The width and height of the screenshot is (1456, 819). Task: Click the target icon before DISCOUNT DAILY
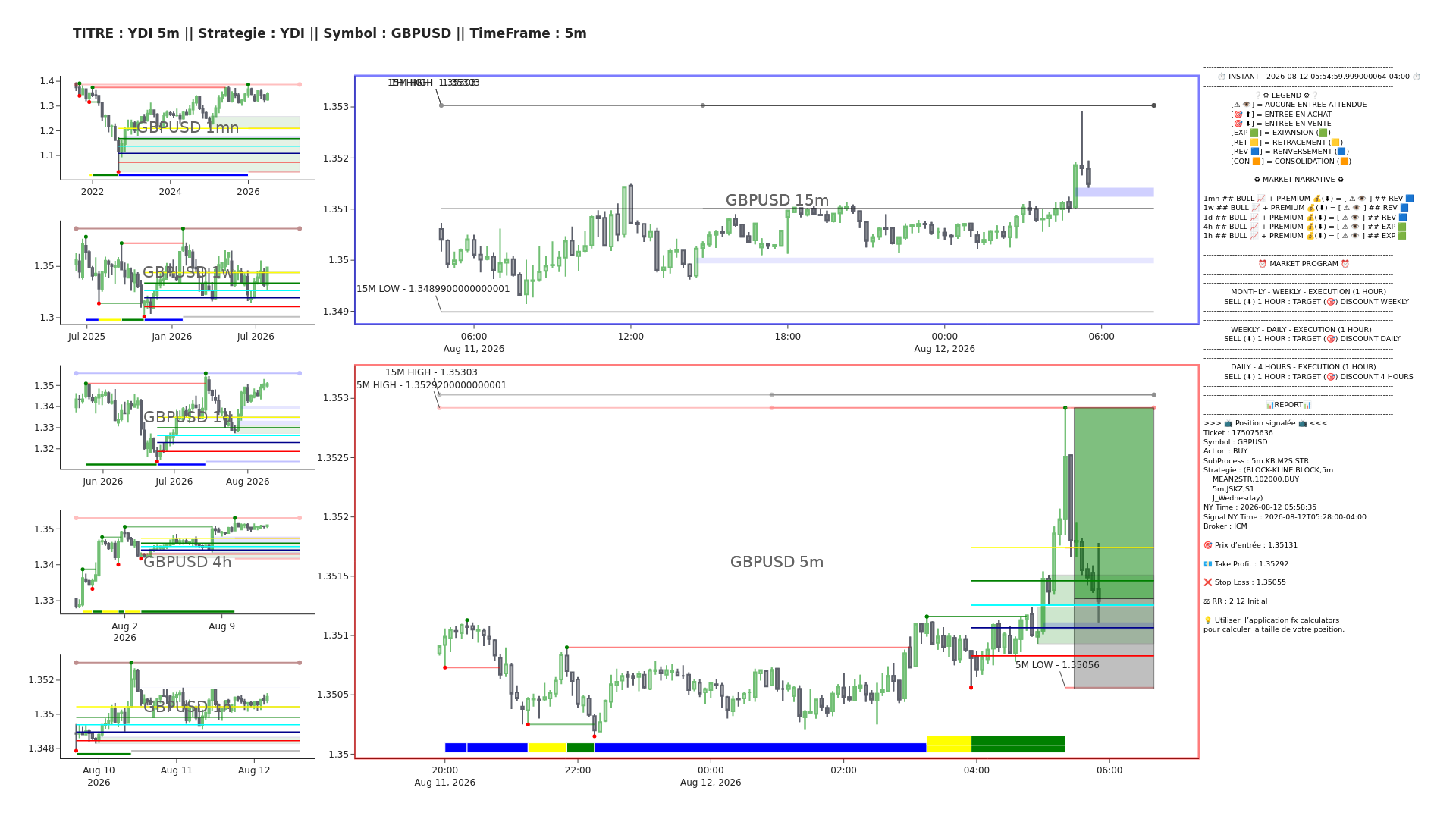[x=1329, y=339]
